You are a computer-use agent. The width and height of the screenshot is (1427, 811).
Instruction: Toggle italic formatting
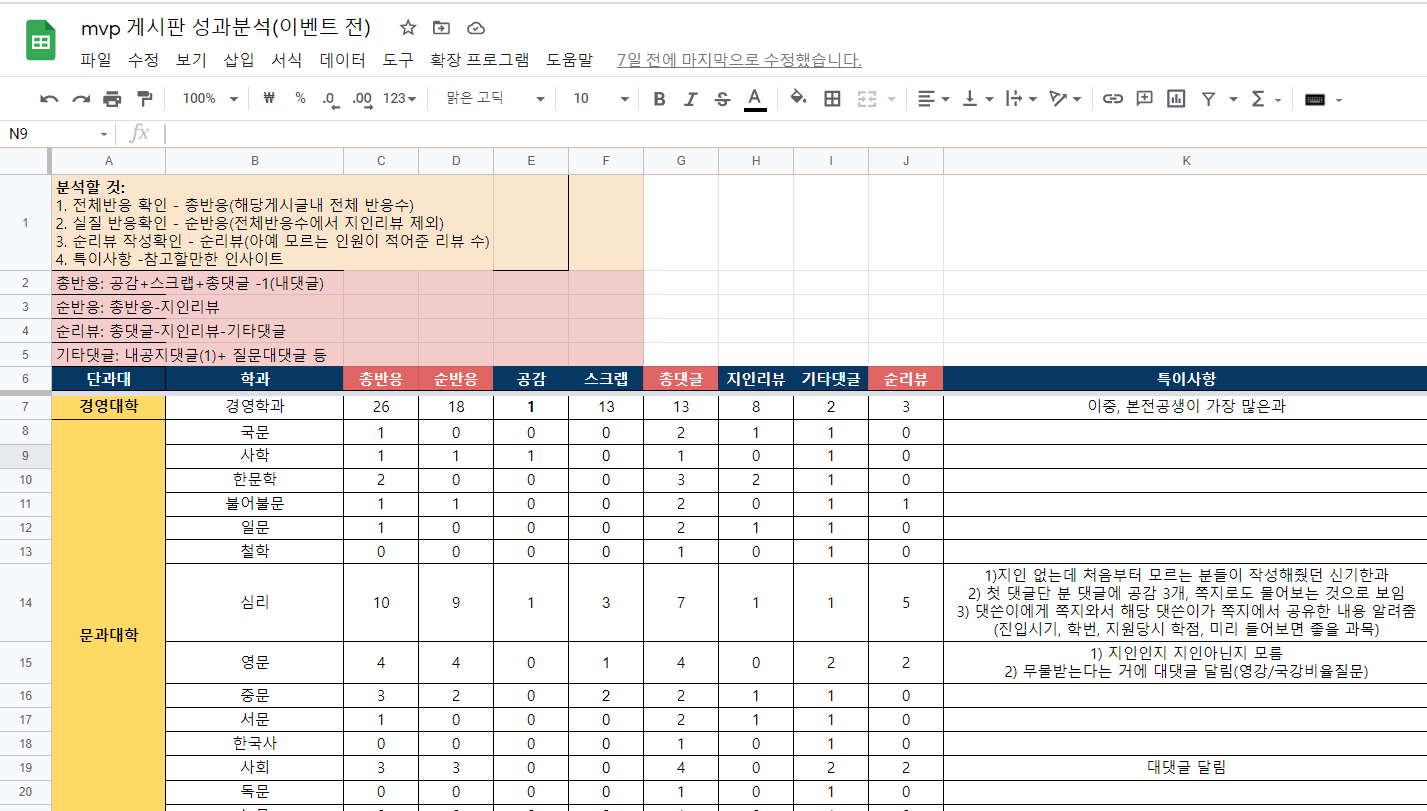click(x=690, y=99)
